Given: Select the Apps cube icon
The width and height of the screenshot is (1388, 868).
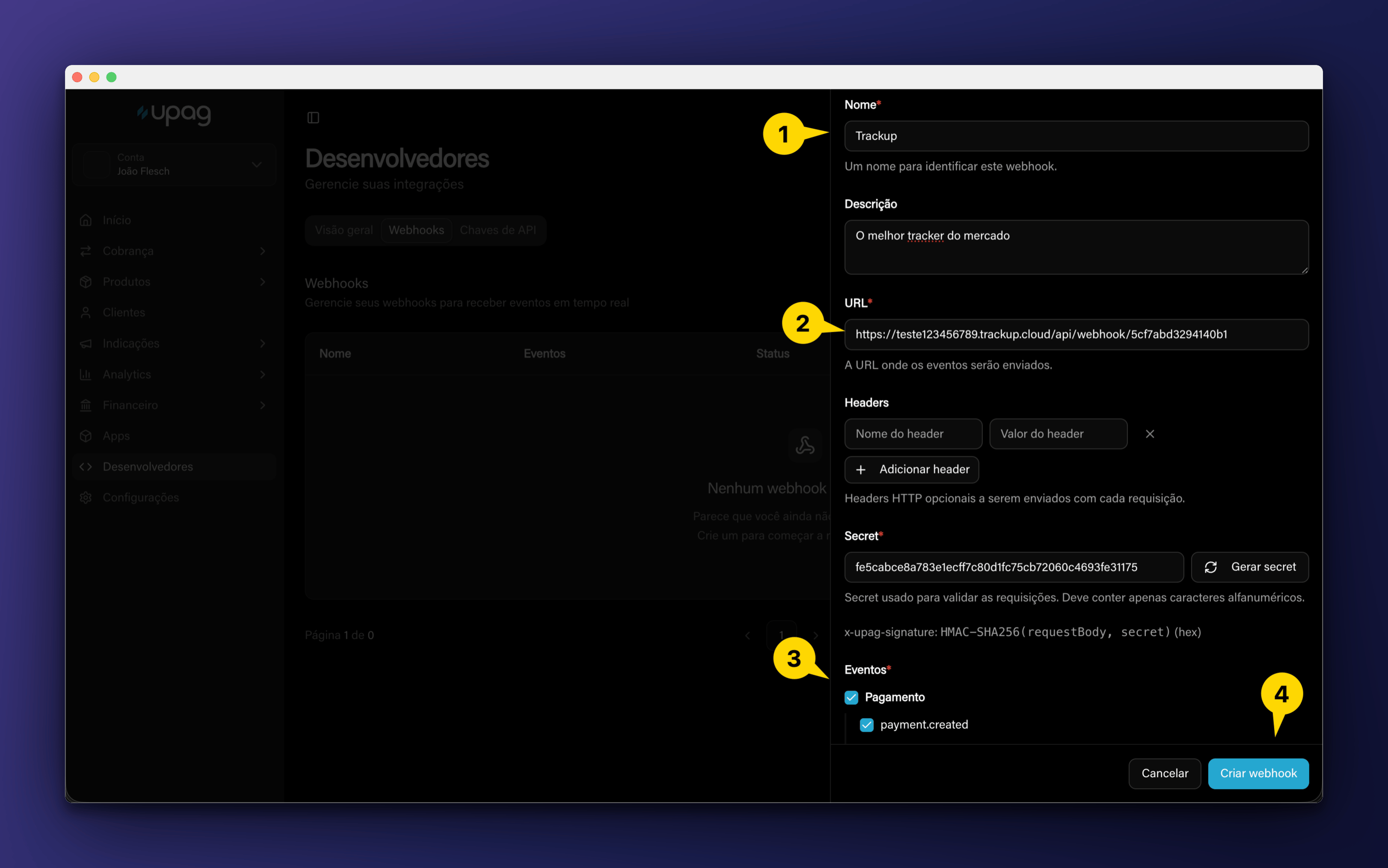Looking at the screenshot, I should [x=86, y=436].
